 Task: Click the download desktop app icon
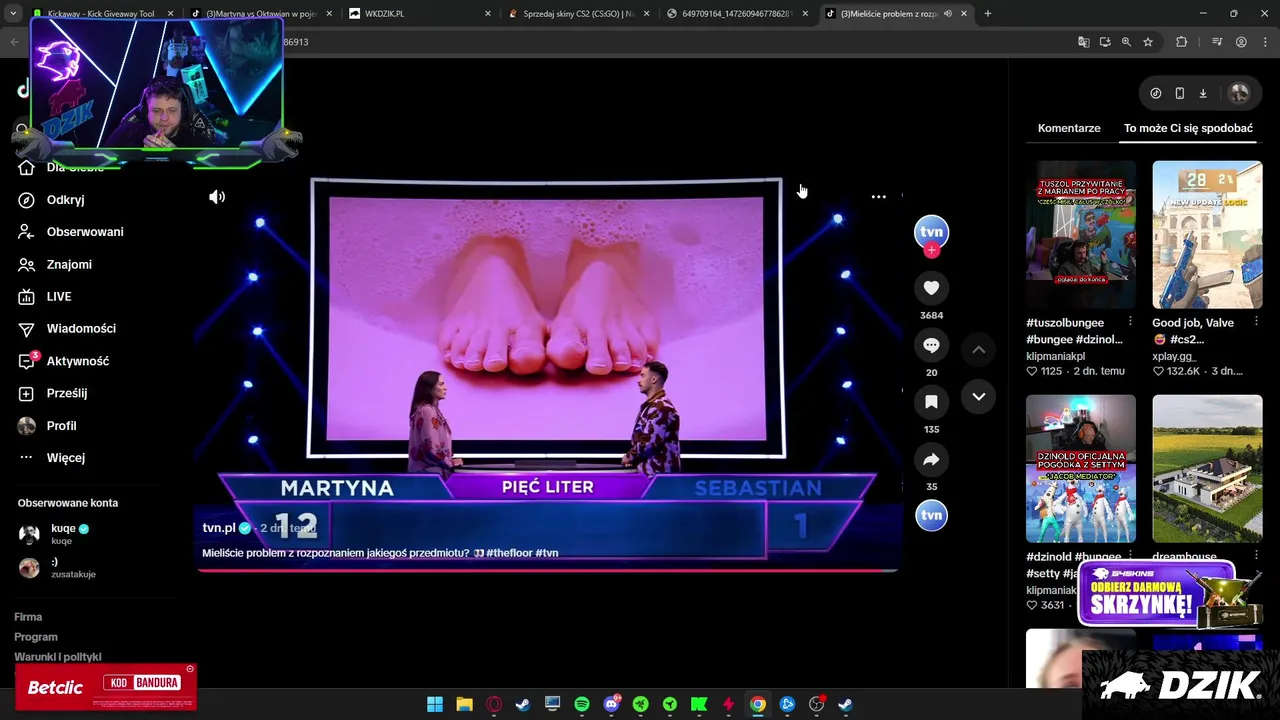pyautogui.click(x=1203, y=93)
